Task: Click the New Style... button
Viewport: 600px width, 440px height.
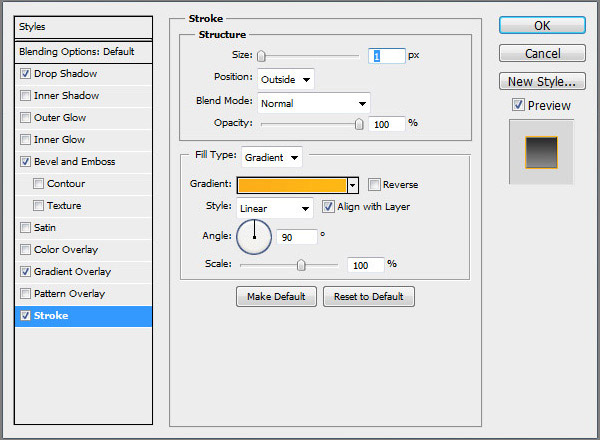Action: (541, 81)
